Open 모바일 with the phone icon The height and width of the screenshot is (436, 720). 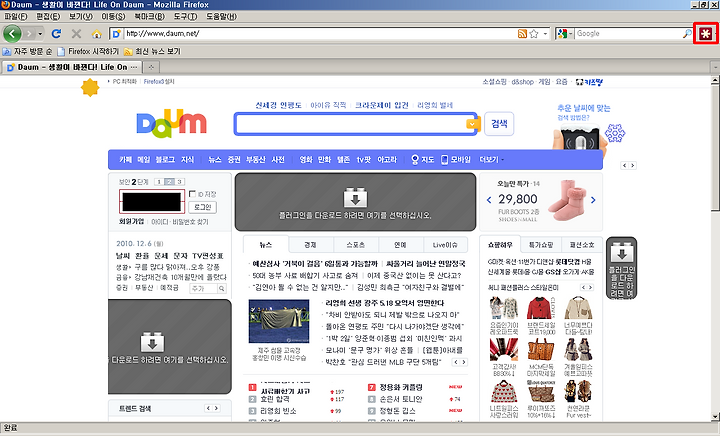pyautogui.click(x=456, y=160)
